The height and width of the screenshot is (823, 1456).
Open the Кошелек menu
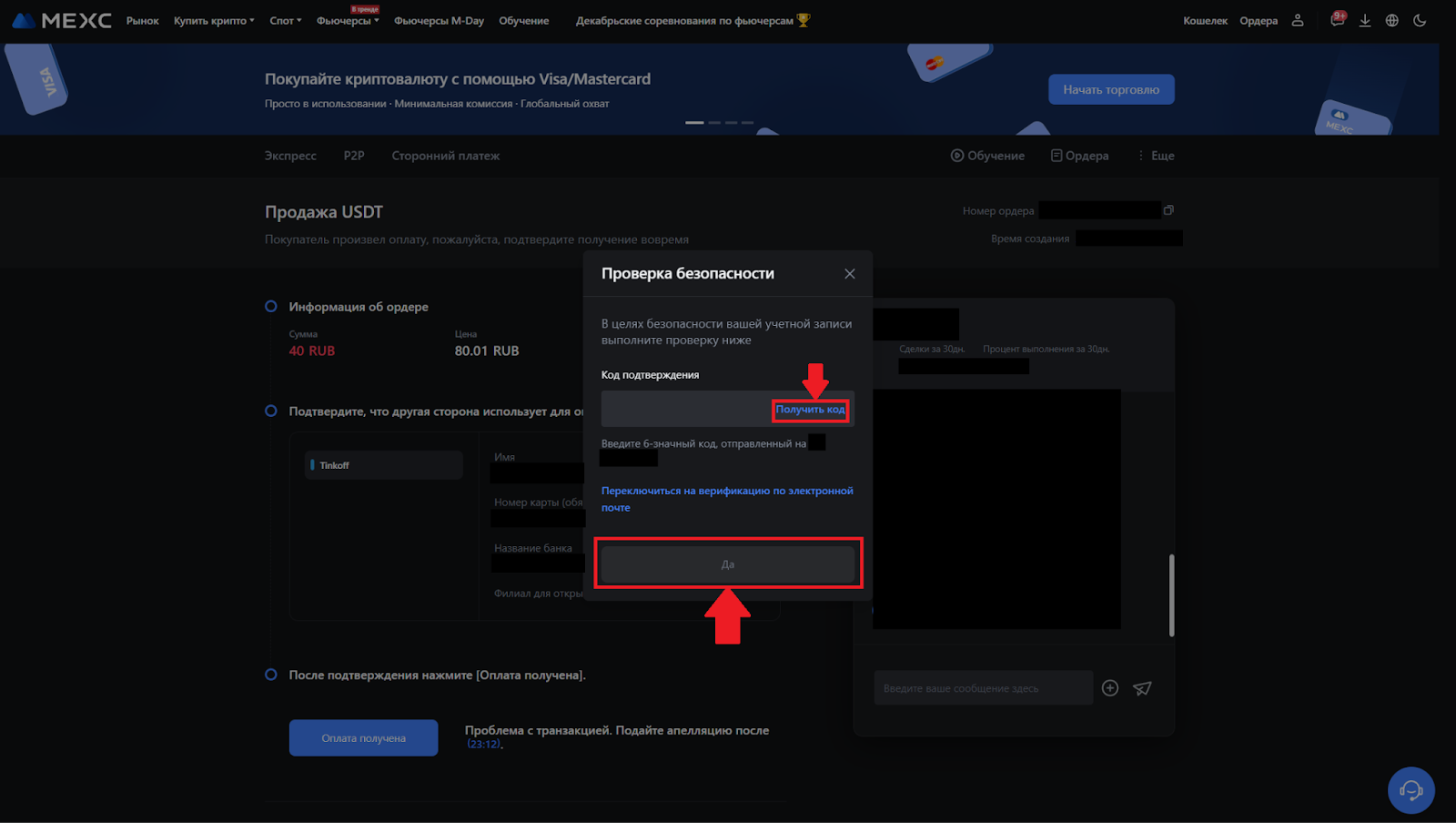tap(1205, 20)
